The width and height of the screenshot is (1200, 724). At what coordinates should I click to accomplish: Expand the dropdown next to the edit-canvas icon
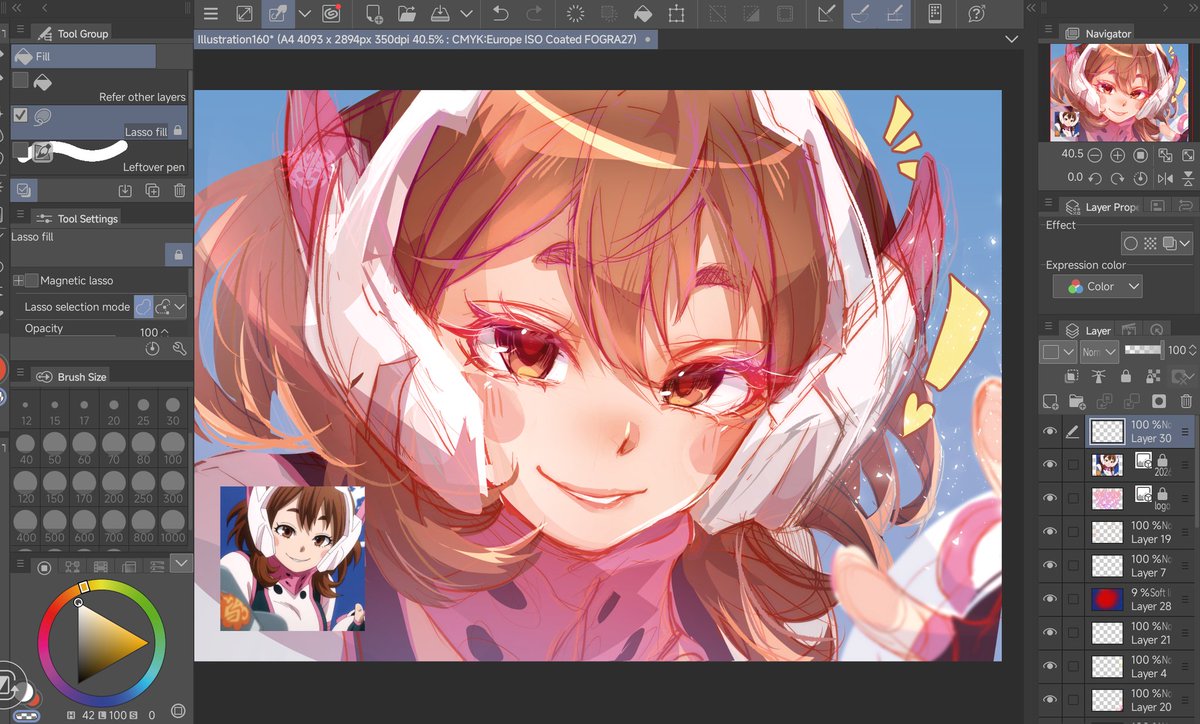[305, 14]
